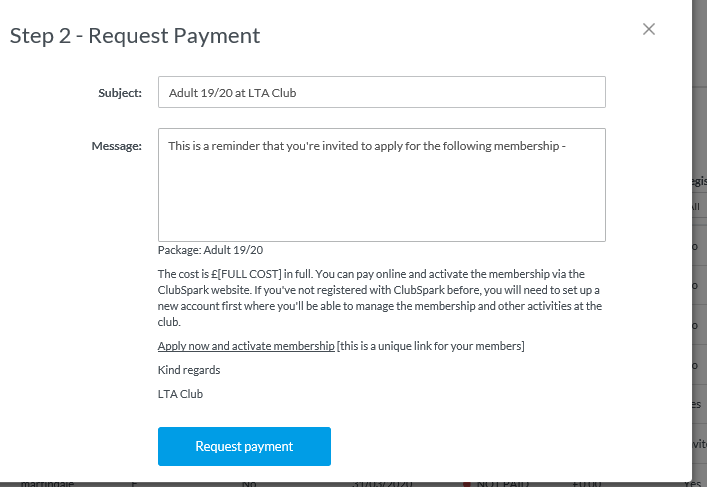This screenshot has height=487, width=707.
Task: Click the unique link note in brackets
Action: click(x=431, y=346)
